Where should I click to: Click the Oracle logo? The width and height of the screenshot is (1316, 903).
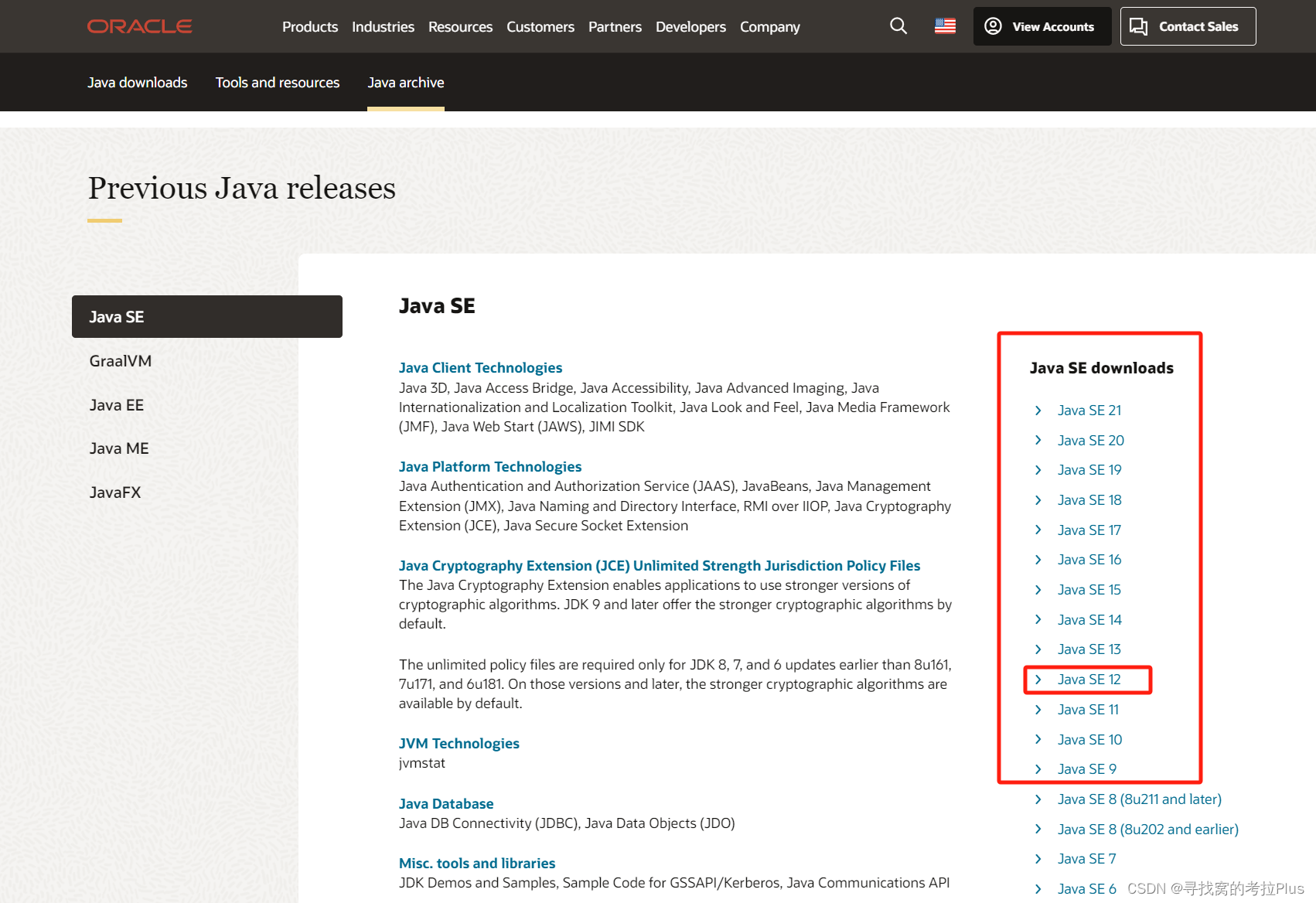click(x=140, y=26)
